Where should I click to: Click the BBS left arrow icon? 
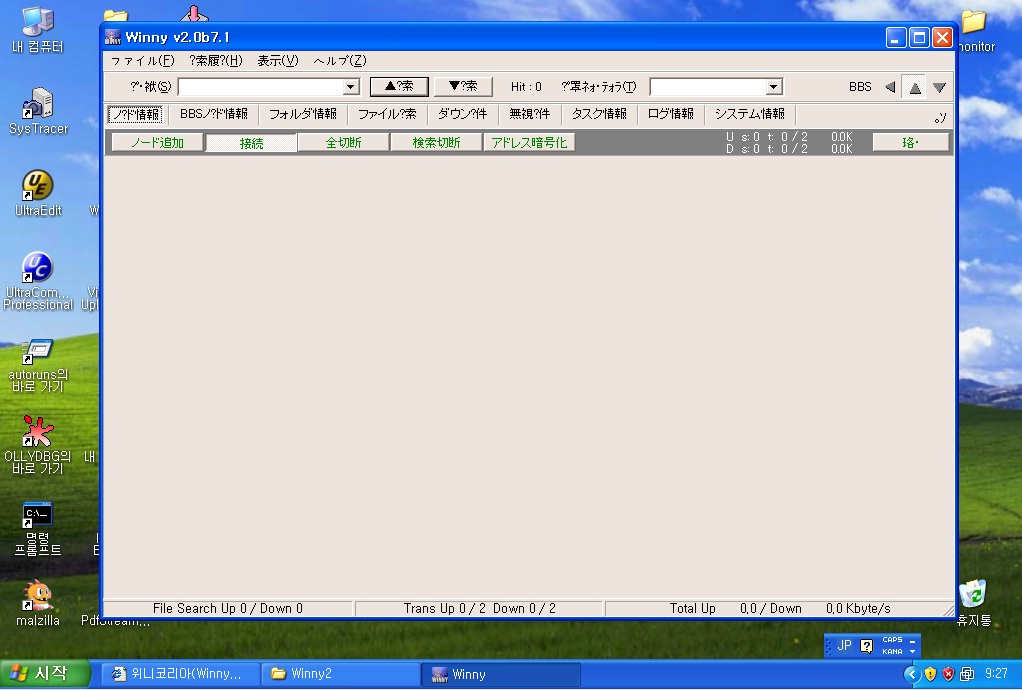[890, 87]
